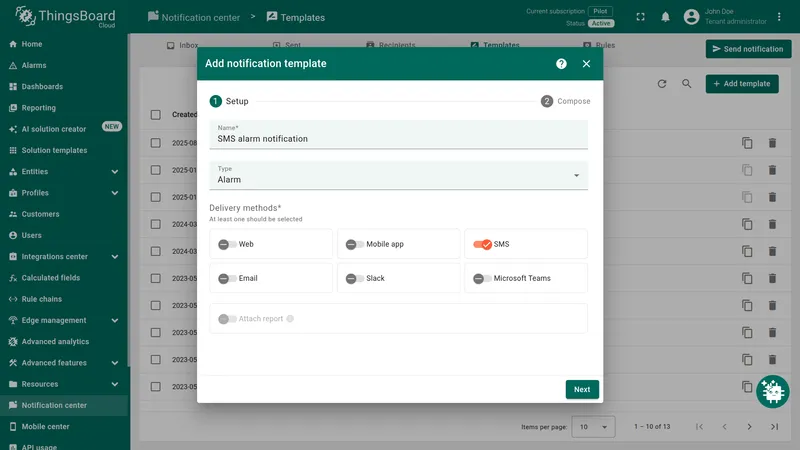The height and width of the screenshot is (450, 800).
Task: Click the Send notification button
Action: tap(748, 49)
